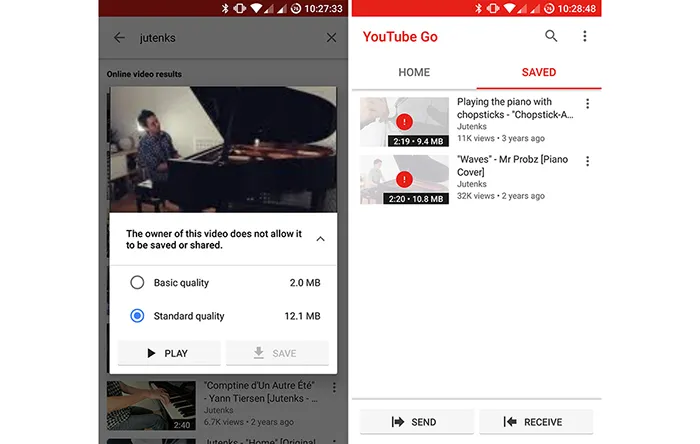Select Standard quality radio option
Image resolution: width=700 pixels, height=444 pixels.
point(138,316)
